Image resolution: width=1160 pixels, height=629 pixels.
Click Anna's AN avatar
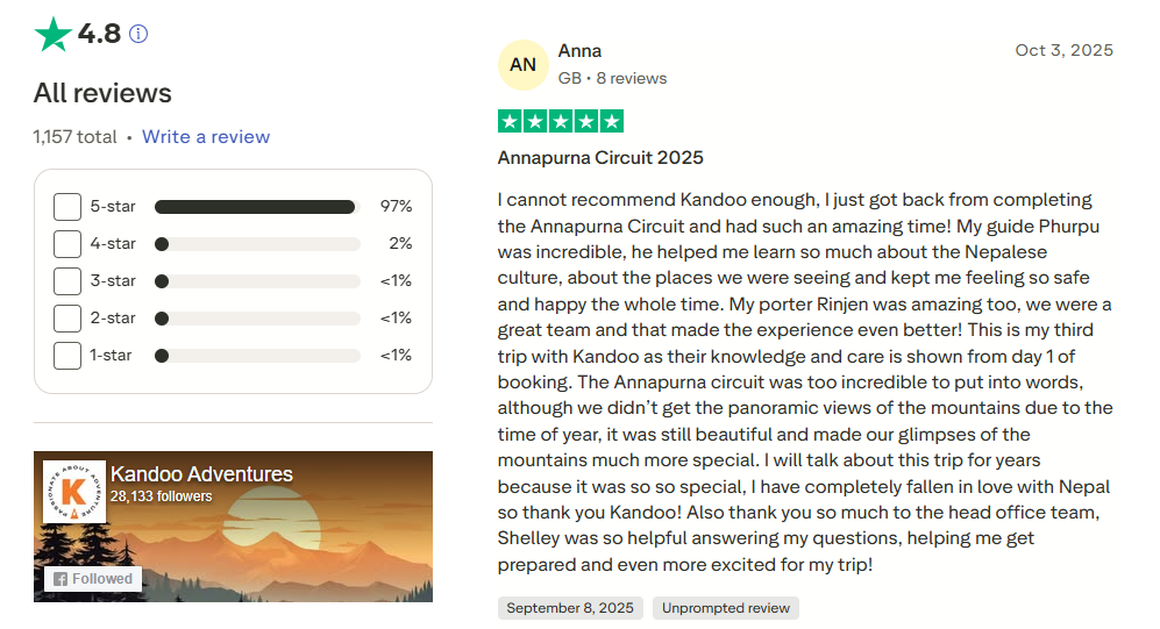(x=523, y=64)
